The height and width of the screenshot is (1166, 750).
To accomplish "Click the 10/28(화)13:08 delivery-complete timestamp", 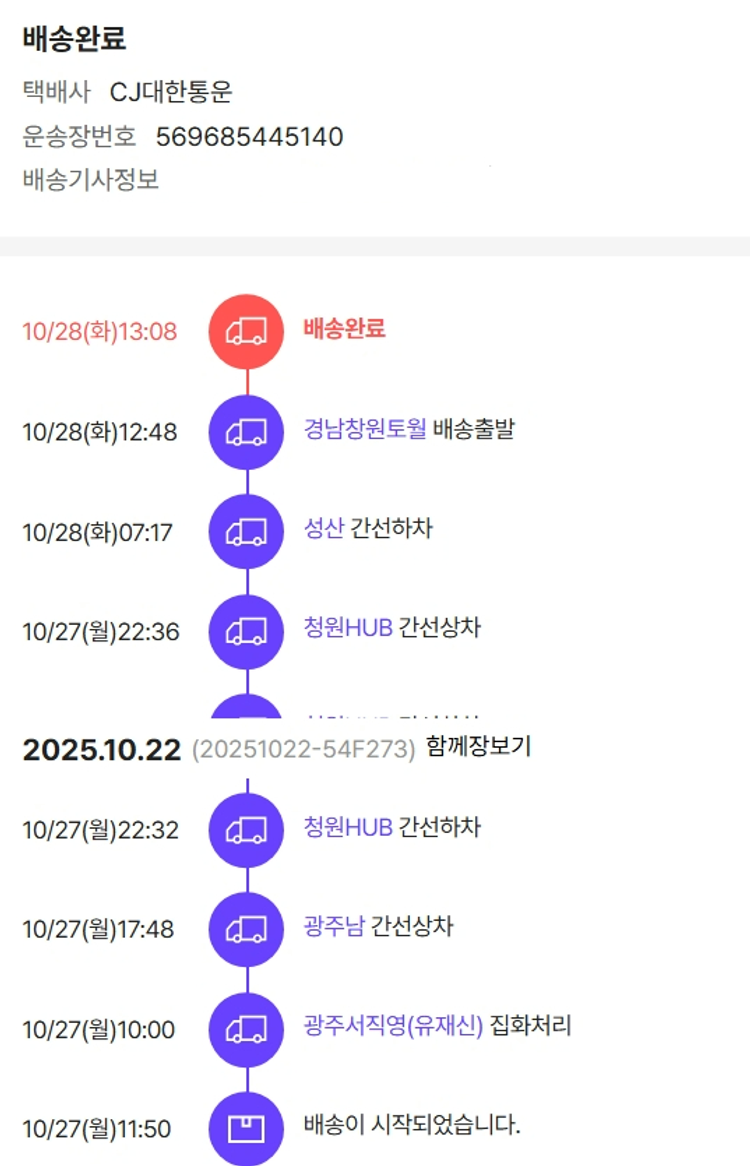I will (99, 332).
